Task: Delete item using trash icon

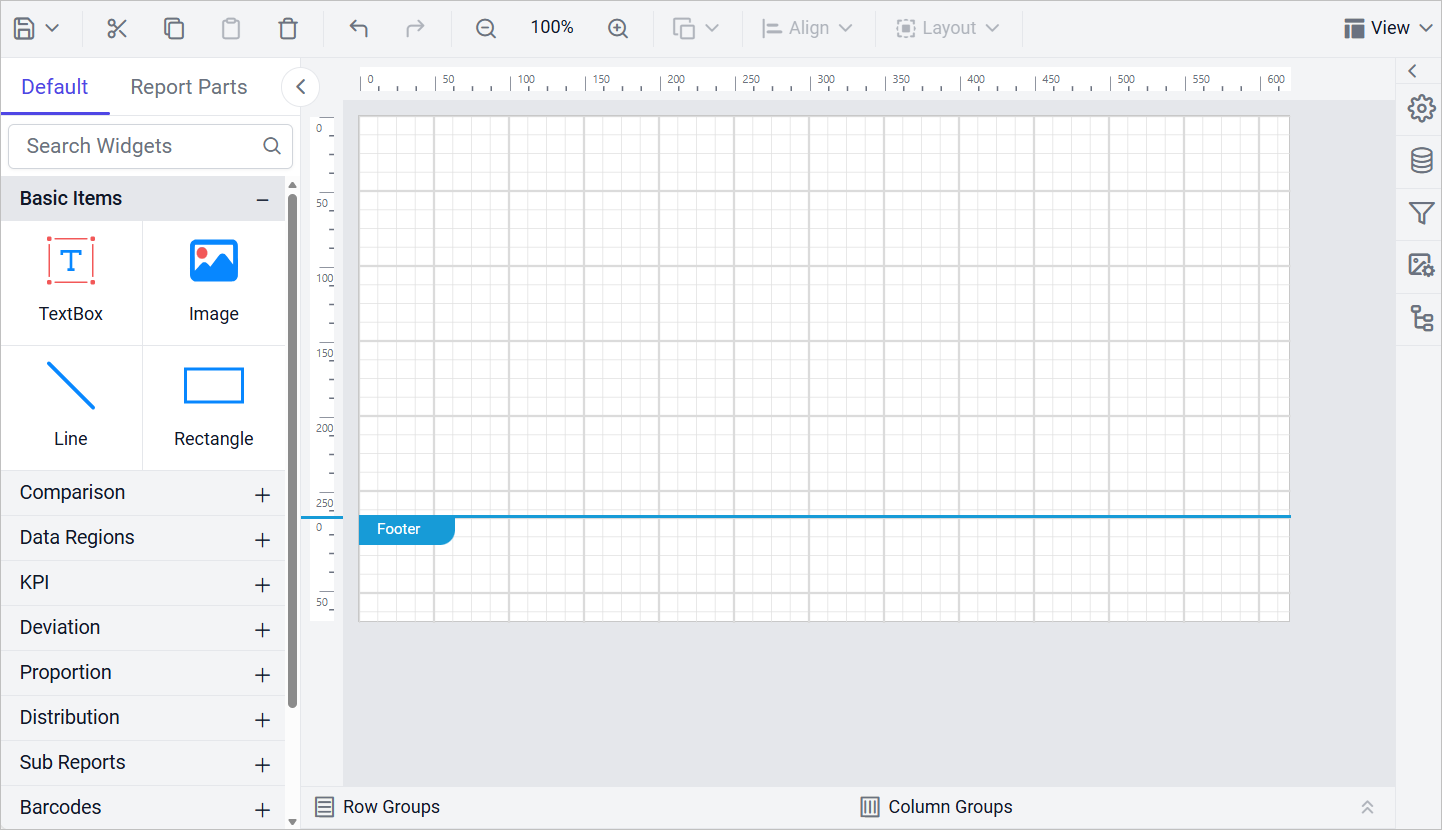Action: point(288,27)
